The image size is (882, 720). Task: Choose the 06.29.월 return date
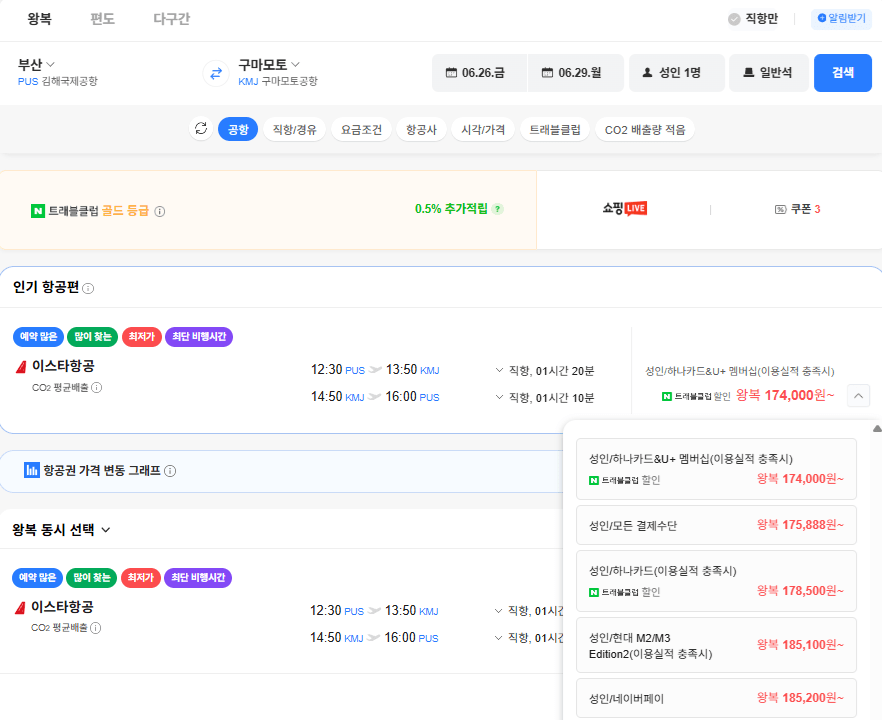tap(576, 73)
